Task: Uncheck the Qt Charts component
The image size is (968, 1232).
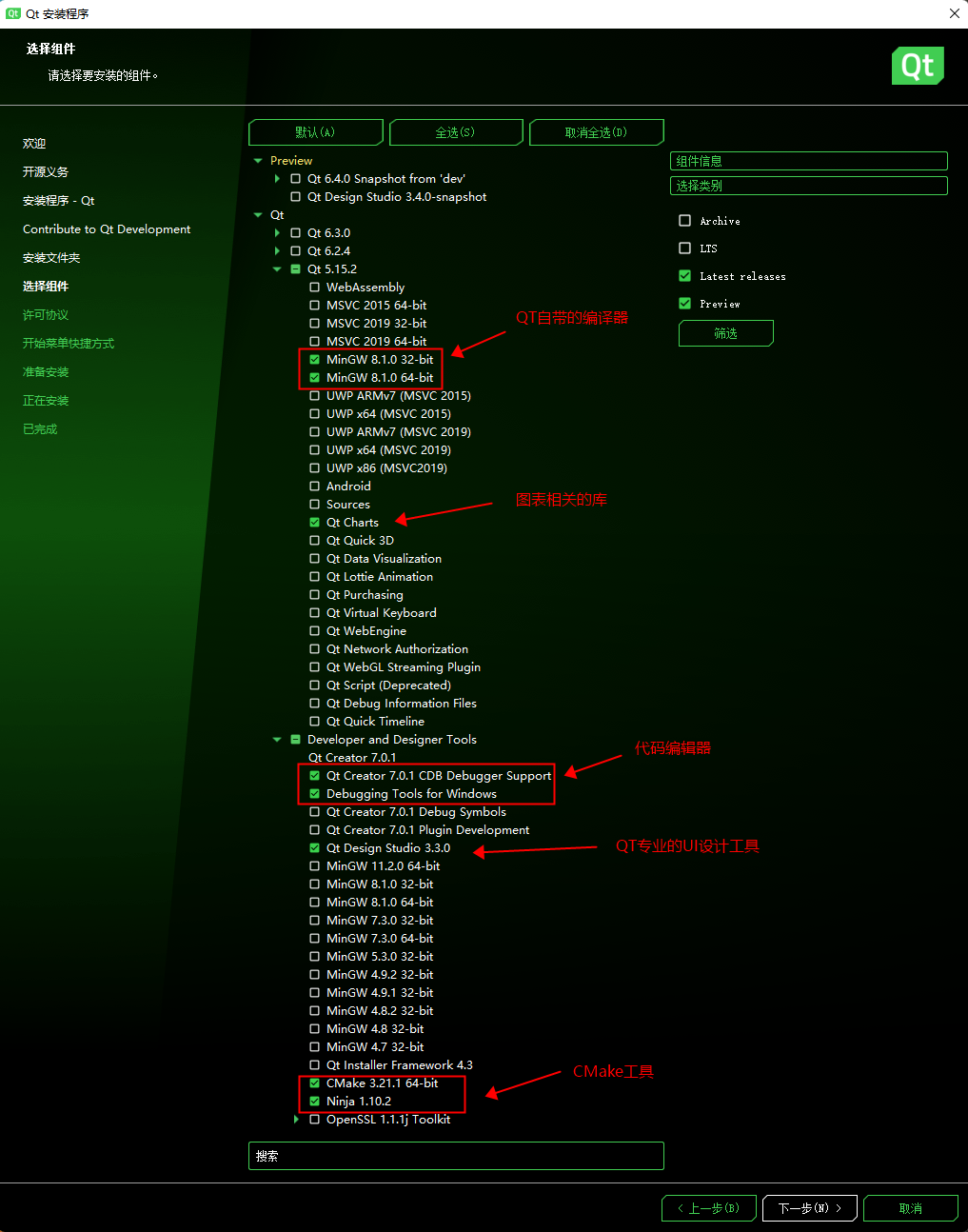Action: pos(314,523)
